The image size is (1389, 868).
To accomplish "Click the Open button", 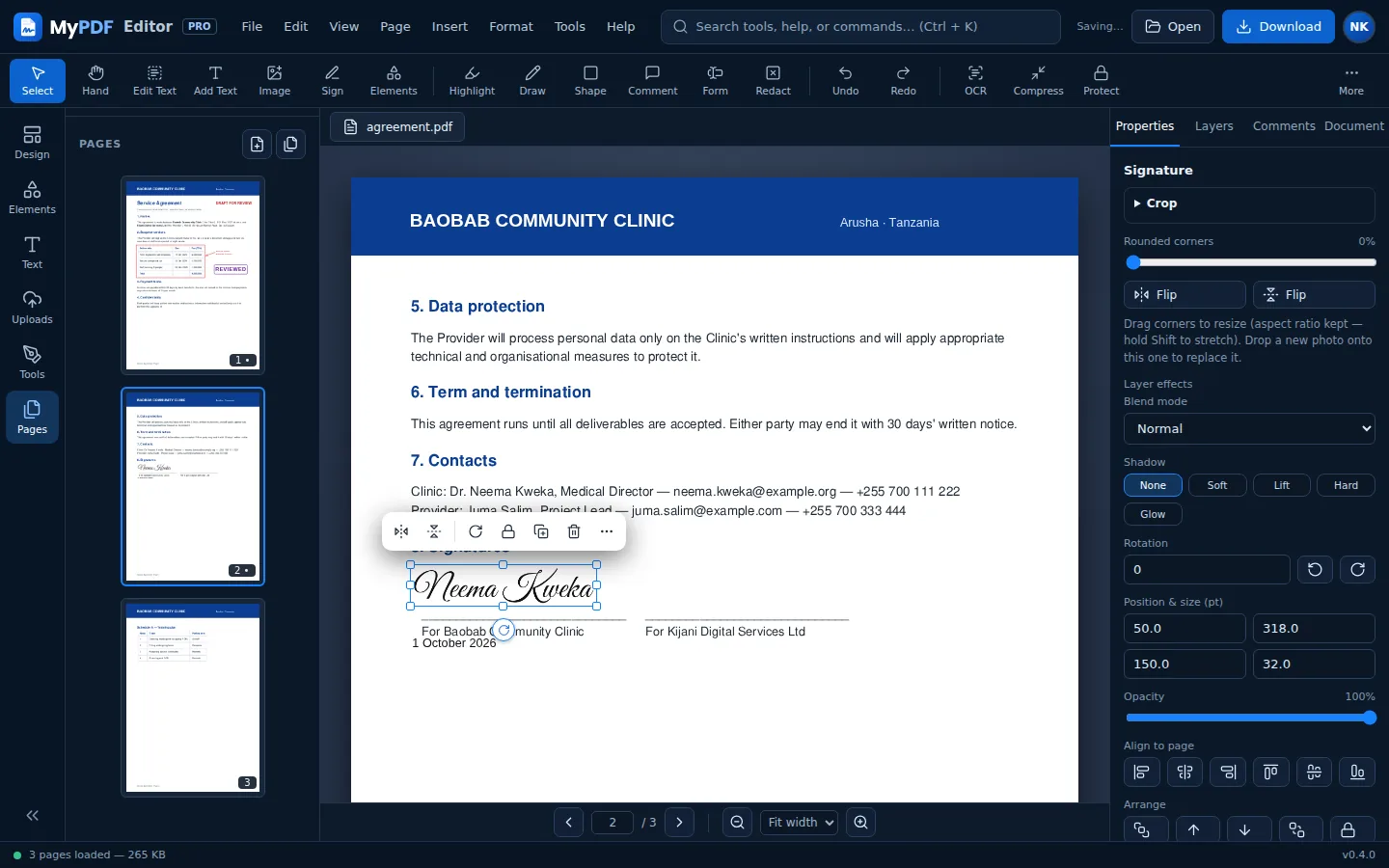I will pyautogui.click(x=1173, y=27).
